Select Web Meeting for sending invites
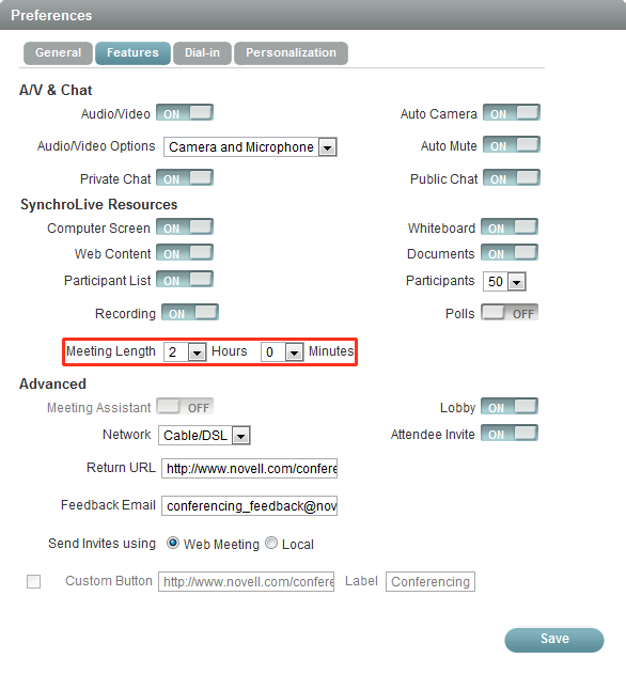Viewport: 626px width, 674px height. click(x=173, y=543)
